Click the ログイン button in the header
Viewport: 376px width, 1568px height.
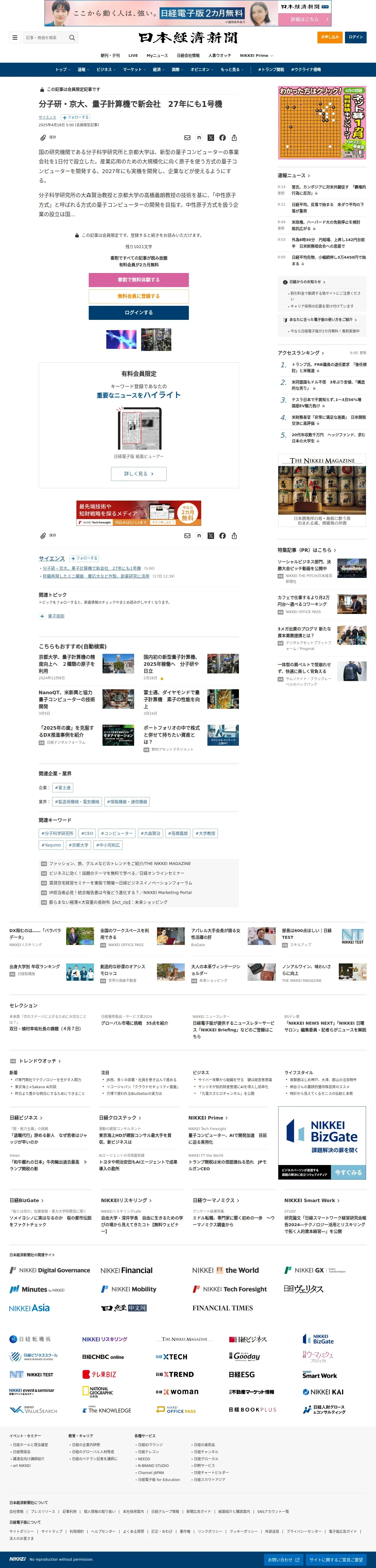[x=356, y=37]
